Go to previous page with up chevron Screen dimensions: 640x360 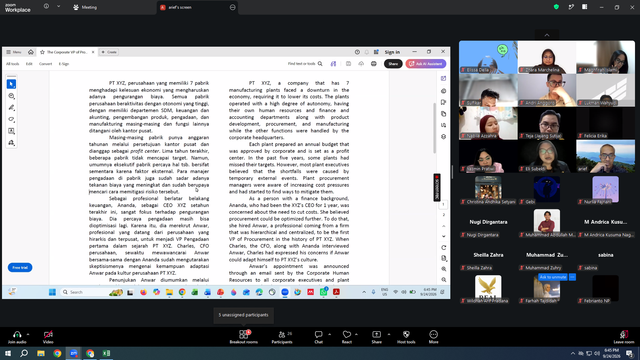444,226
